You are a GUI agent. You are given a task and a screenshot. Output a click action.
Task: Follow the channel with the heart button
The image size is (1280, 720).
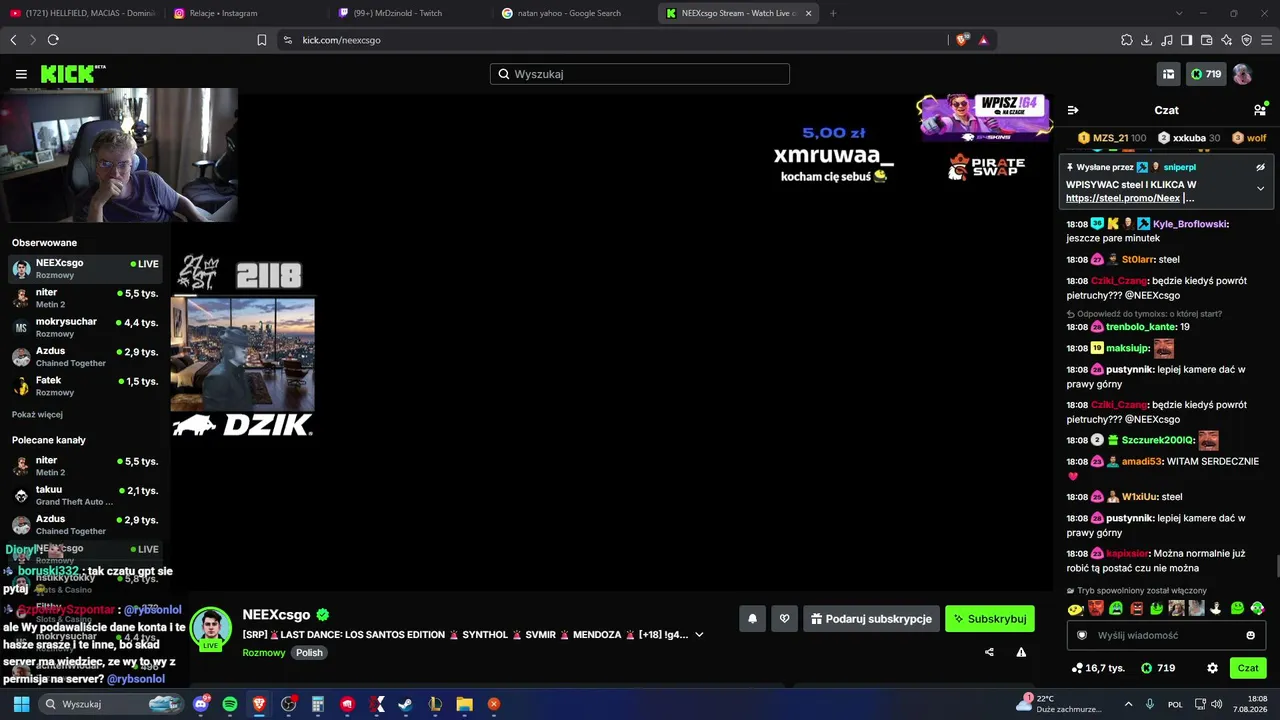[784, 619]
